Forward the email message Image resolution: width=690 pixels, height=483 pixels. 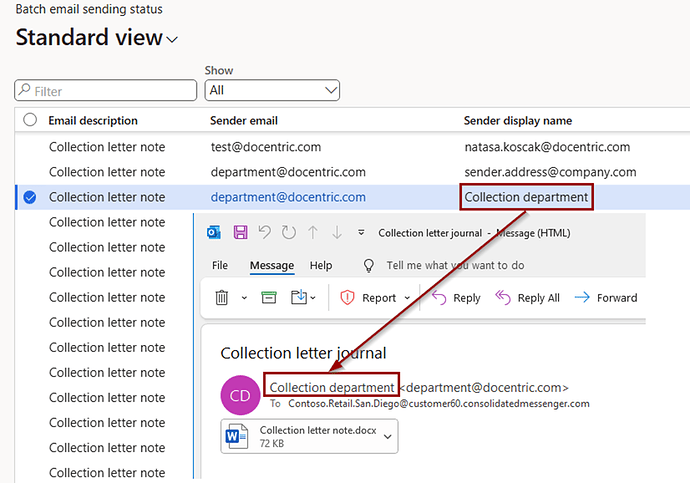tap(606, 298)
